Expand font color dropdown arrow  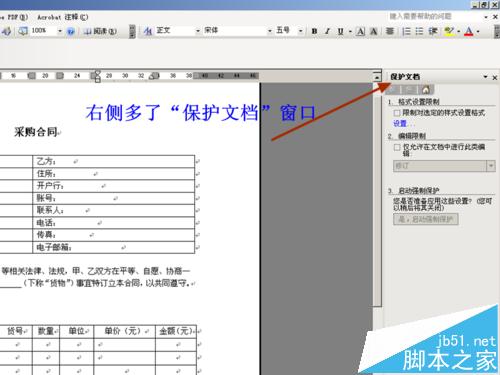(x=478, y=31)
